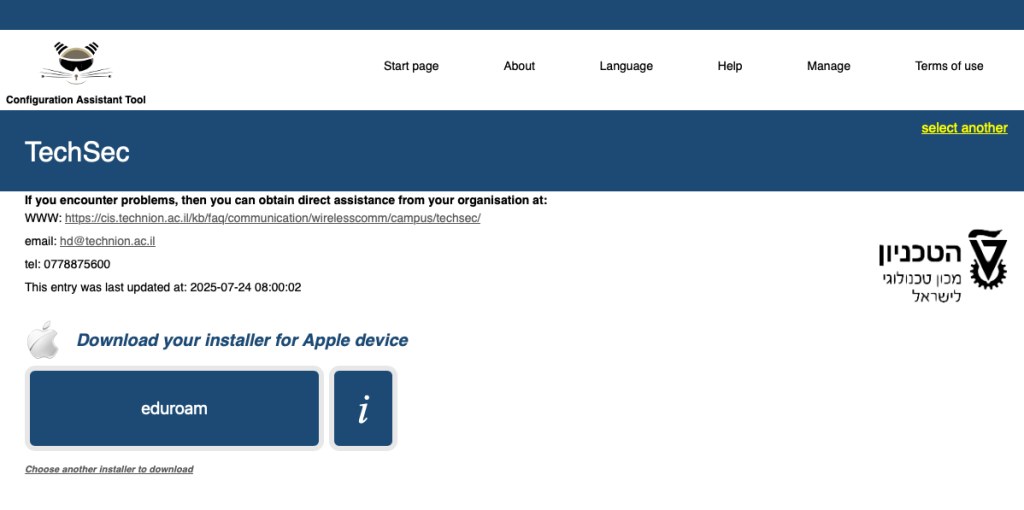Click the support telephone number 0778875600
The width and height of the screenshot is (1024, 510).
pyautogui.click(x=77, y=264)
